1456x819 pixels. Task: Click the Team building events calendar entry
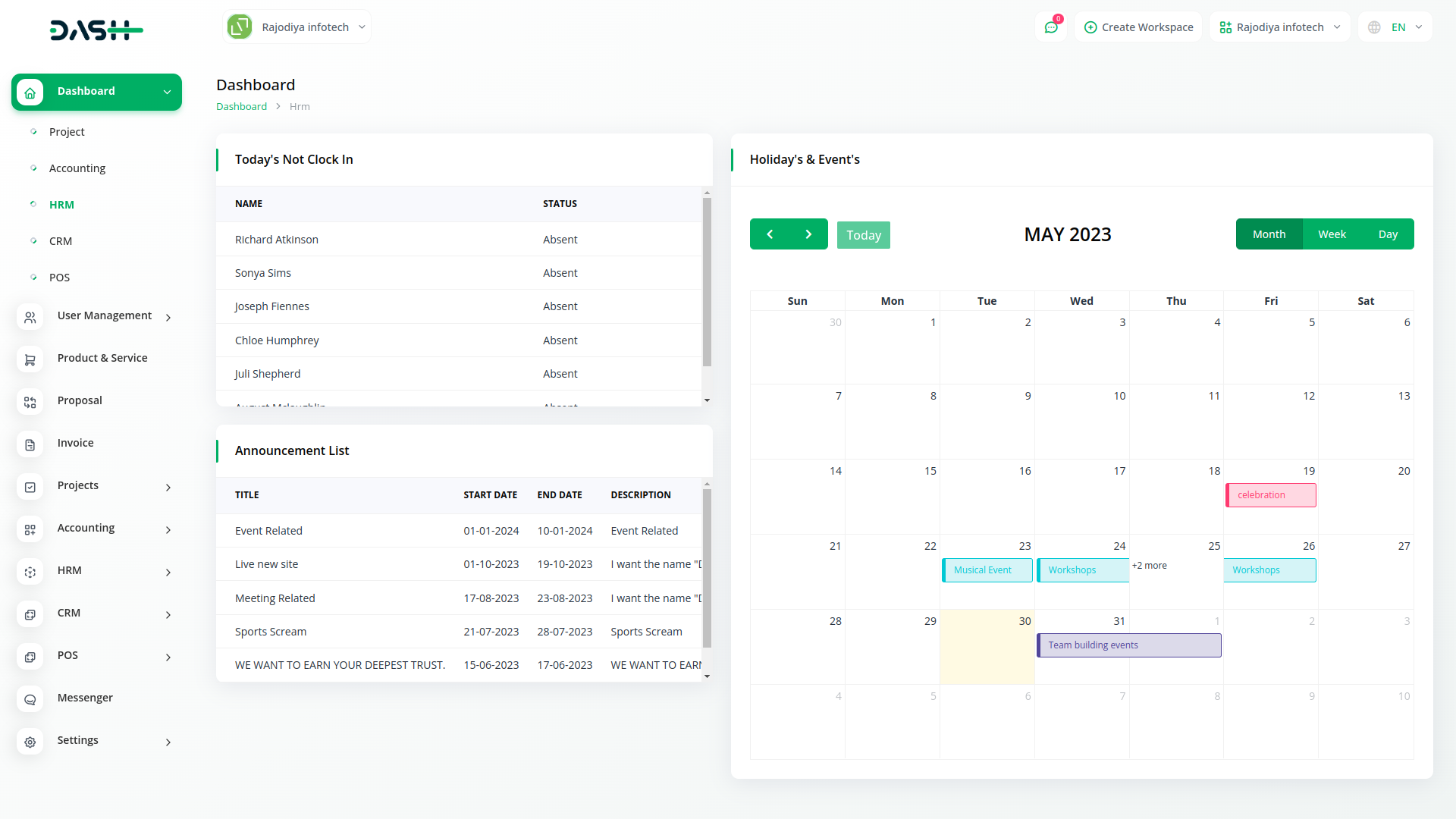click(x=1128, y=645)
